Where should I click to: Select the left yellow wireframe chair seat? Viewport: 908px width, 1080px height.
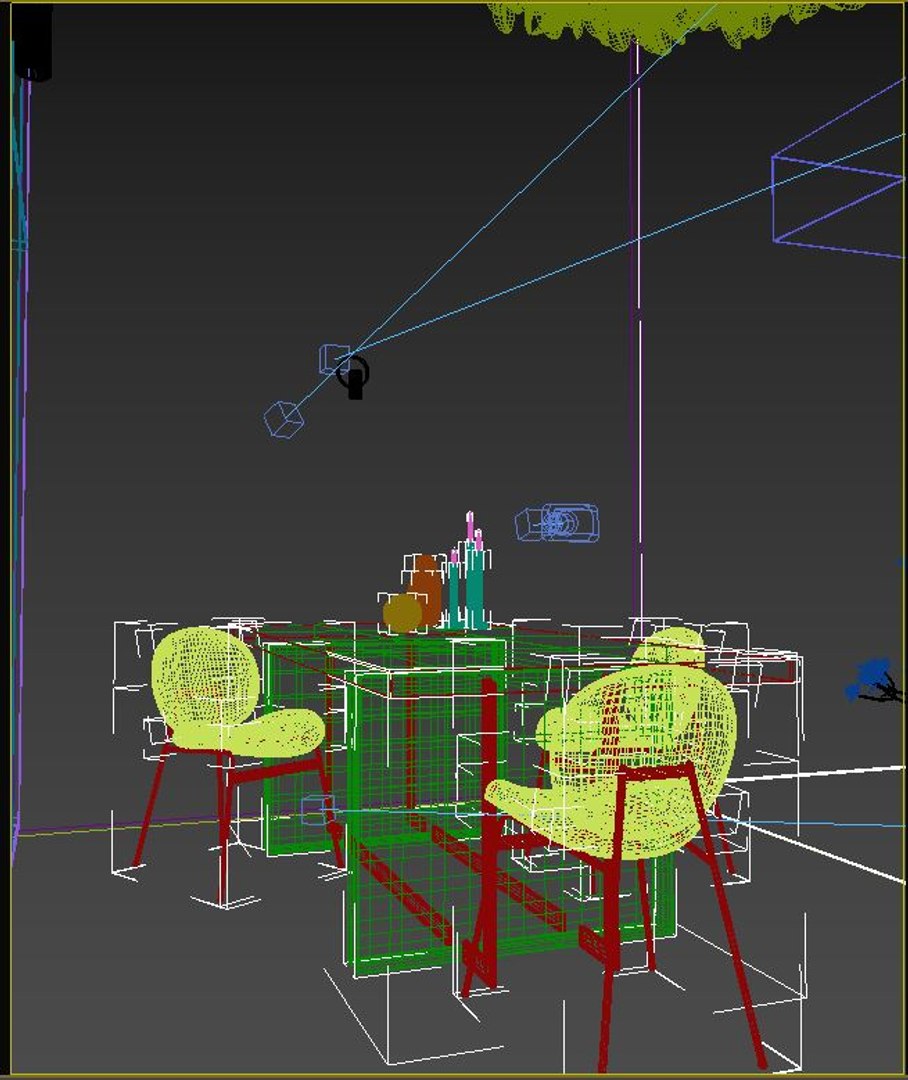[x=251, y=733]
